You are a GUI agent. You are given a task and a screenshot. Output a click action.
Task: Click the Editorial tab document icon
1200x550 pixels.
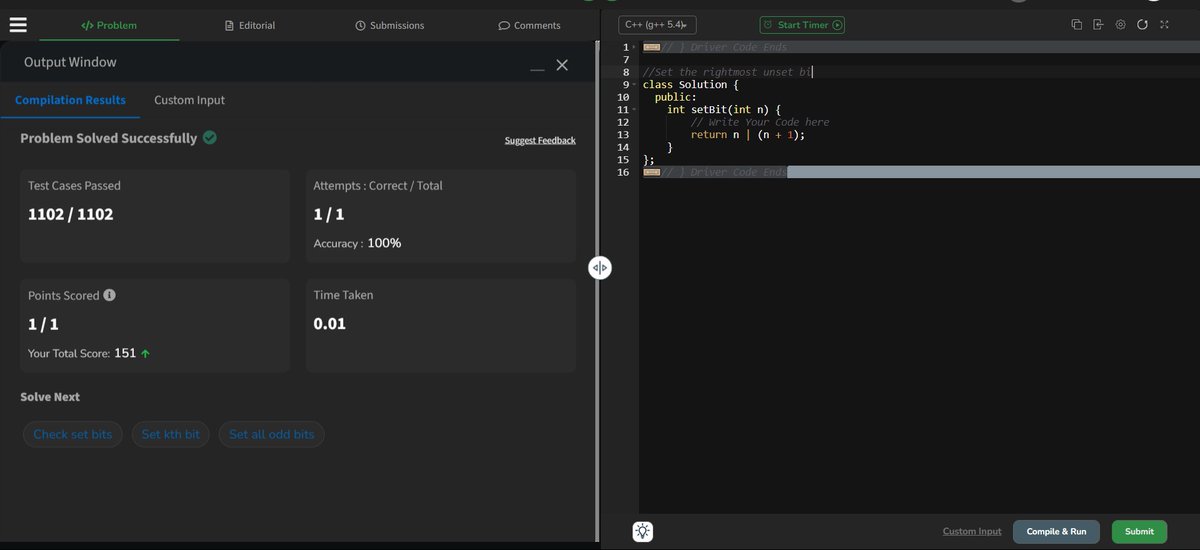click(x=230, y=25)
